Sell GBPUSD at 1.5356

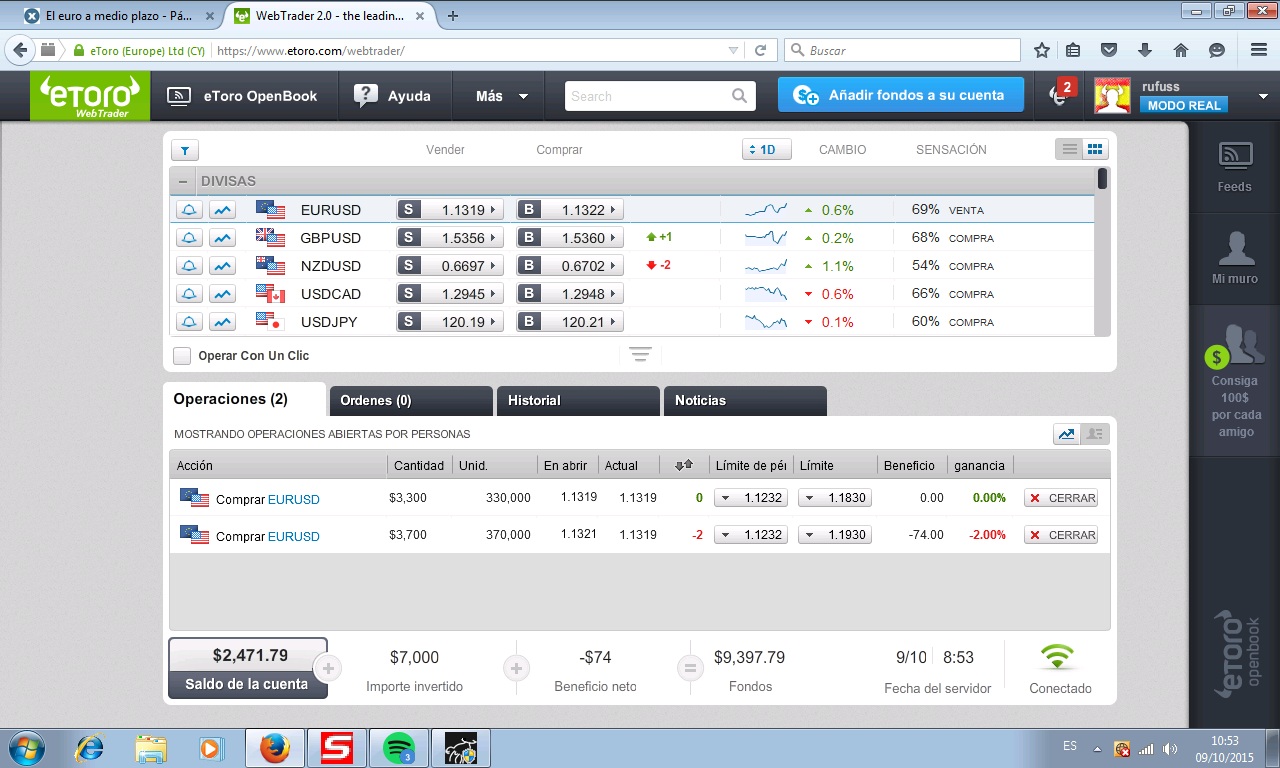(x=450, y=238)
